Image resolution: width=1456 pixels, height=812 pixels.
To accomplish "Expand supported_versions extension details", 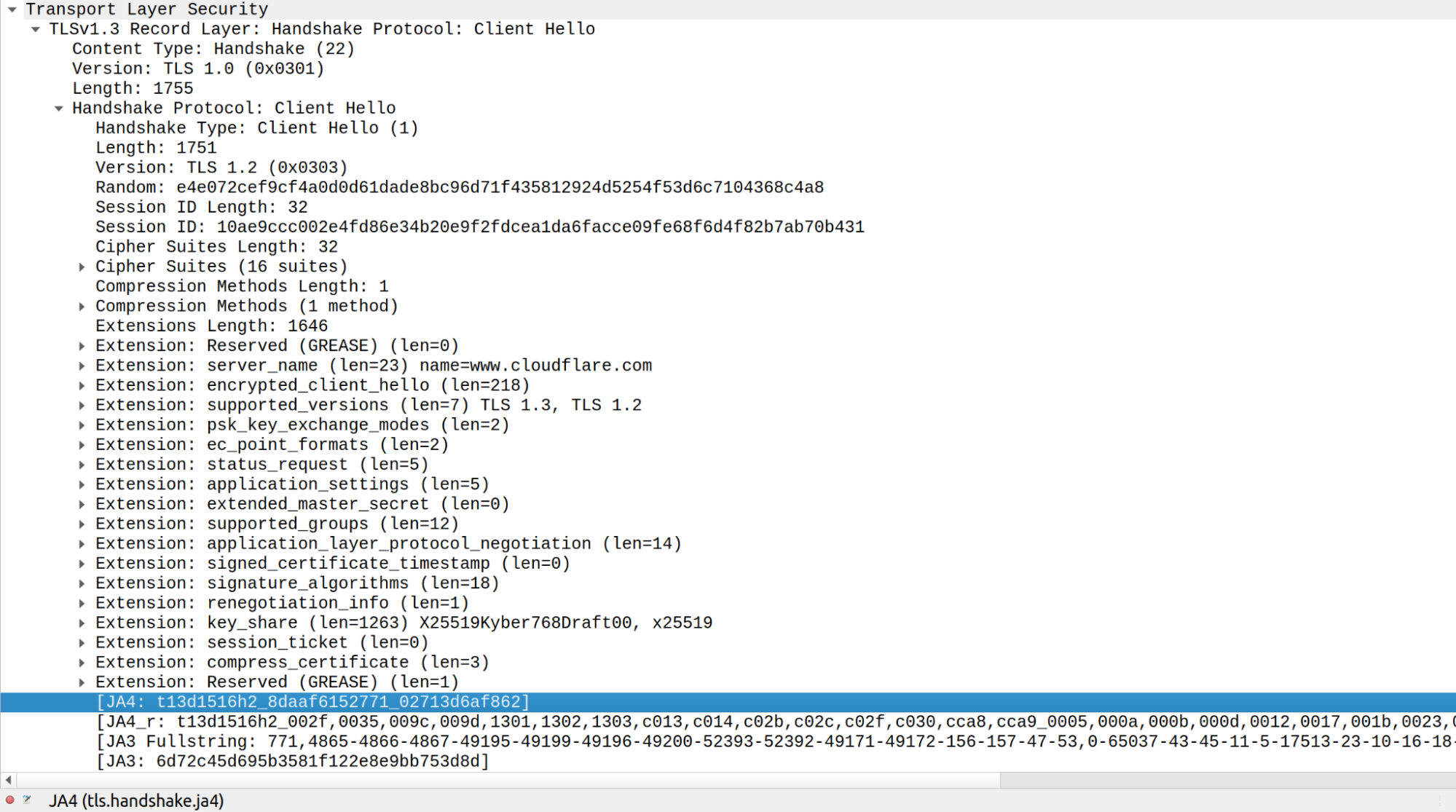I will [x=82, y=406].
